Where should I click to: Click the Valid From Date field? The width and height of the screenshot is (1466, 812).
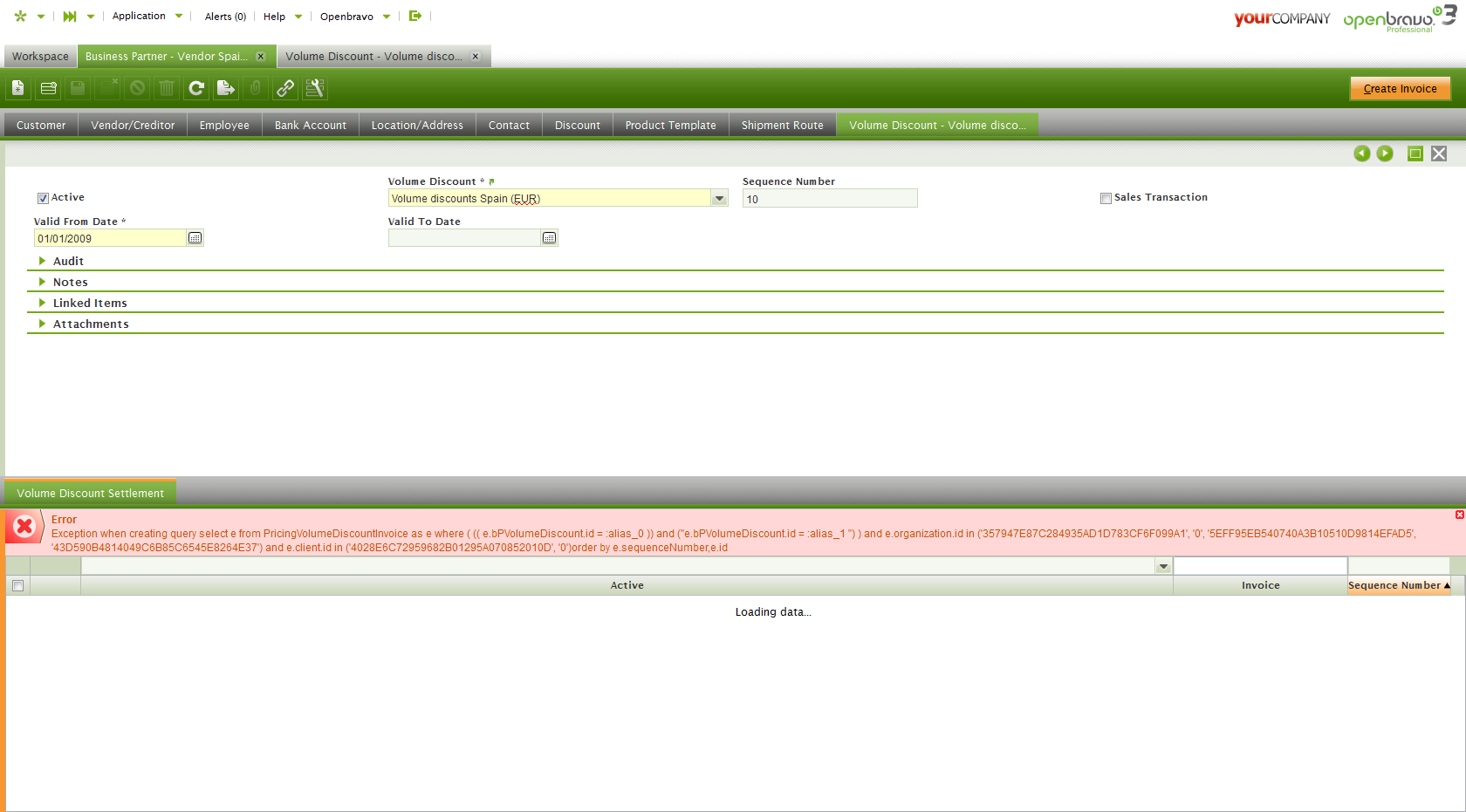(x=111, y=238)
